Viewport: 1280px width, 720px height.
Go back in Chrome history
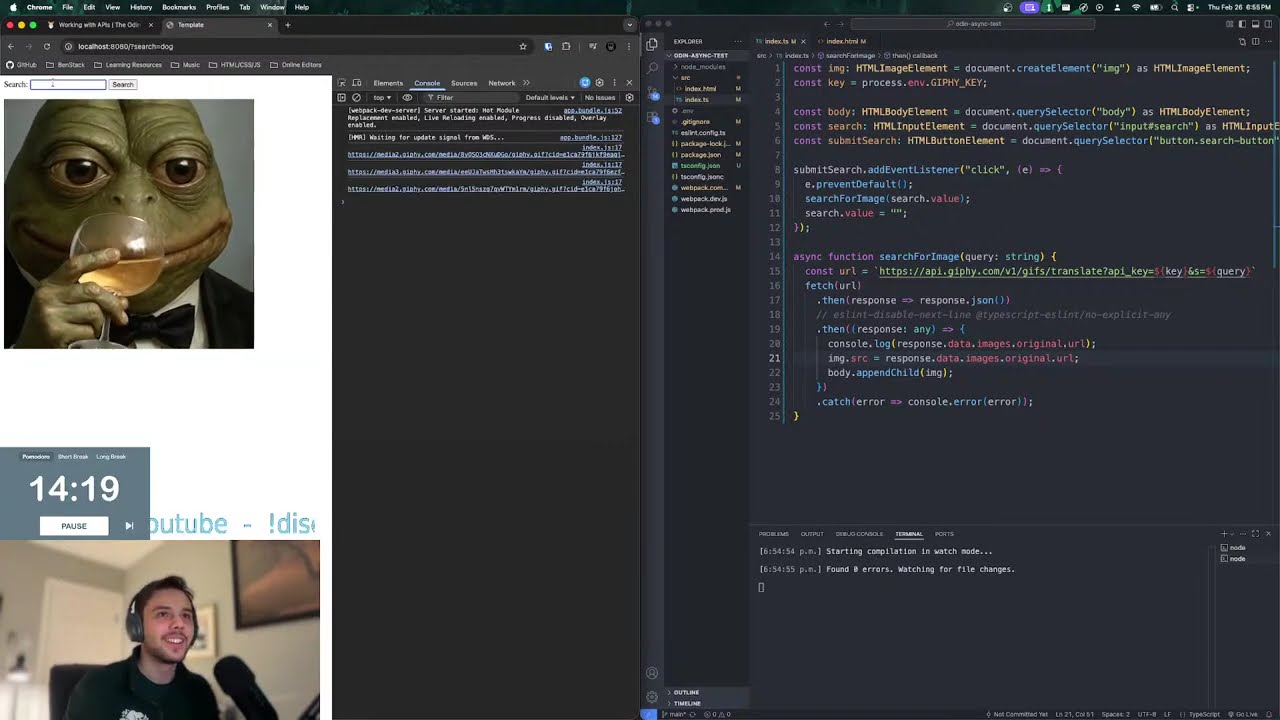point(10,46)
